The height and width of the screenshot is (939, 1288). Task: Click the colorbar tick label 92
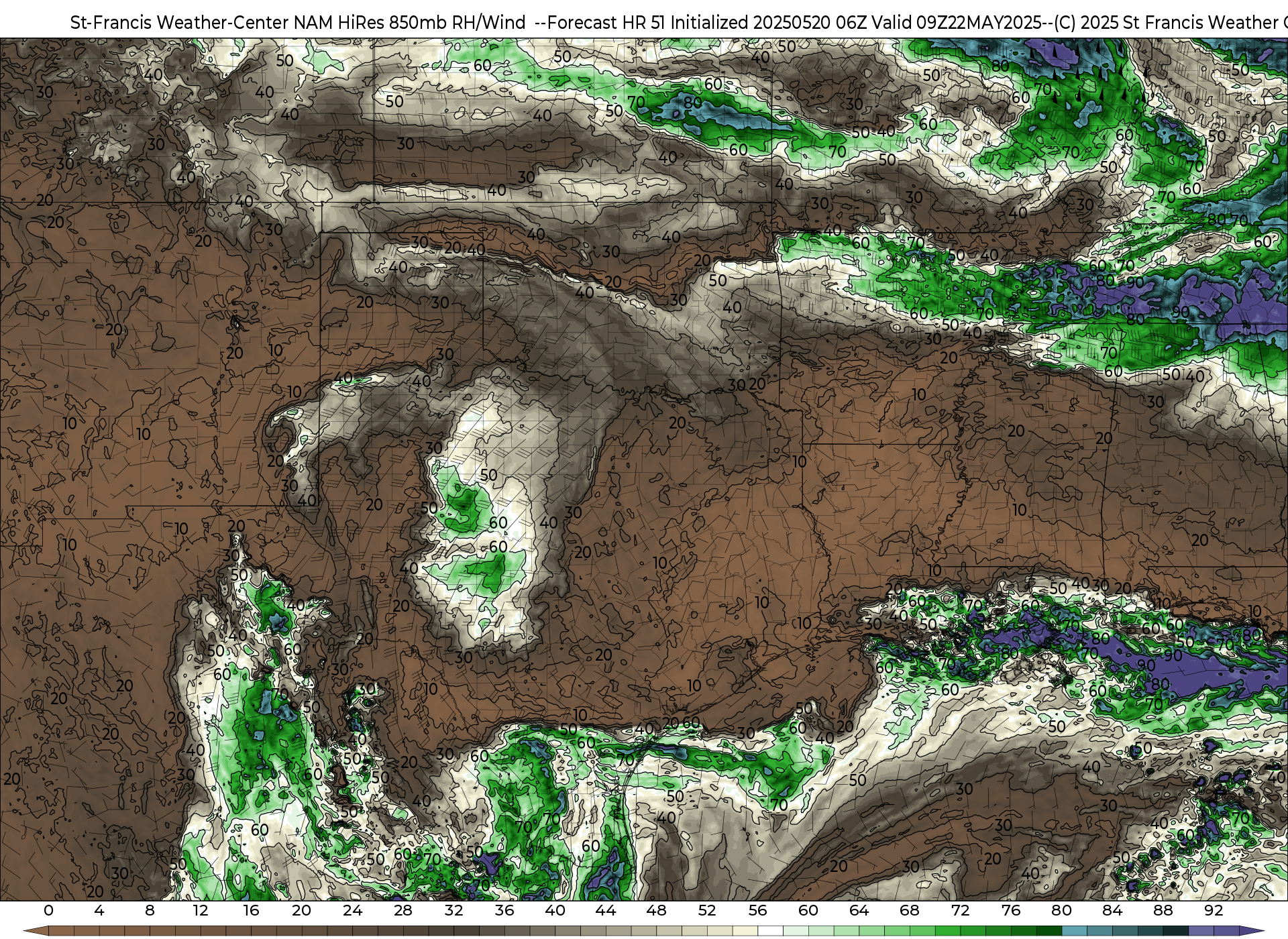pos(1214,911)
